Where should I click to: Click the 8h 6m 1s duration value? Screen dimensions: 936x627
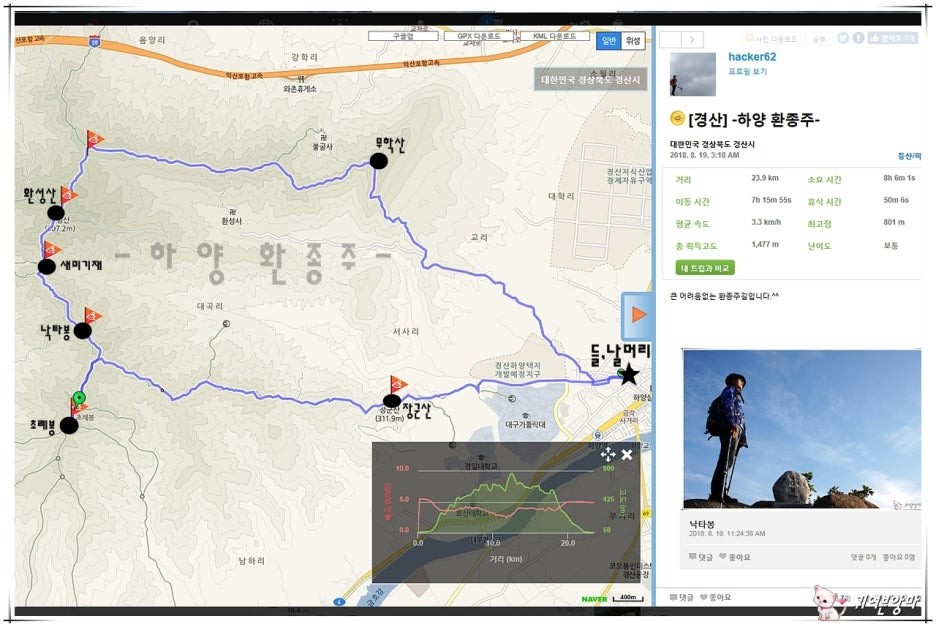899,178
